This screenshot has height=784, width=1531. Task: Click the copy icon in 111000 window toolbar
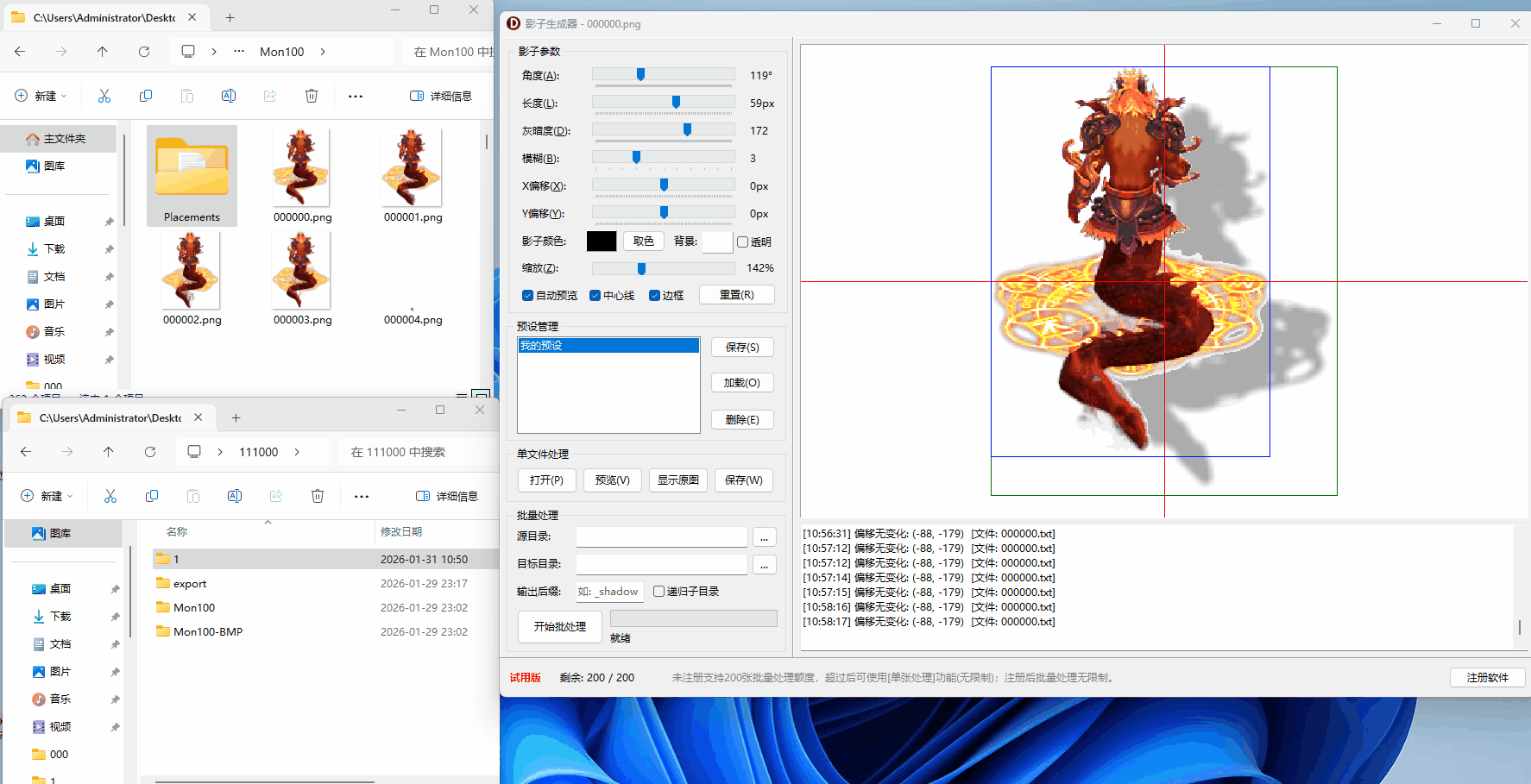tap(152, 496)
